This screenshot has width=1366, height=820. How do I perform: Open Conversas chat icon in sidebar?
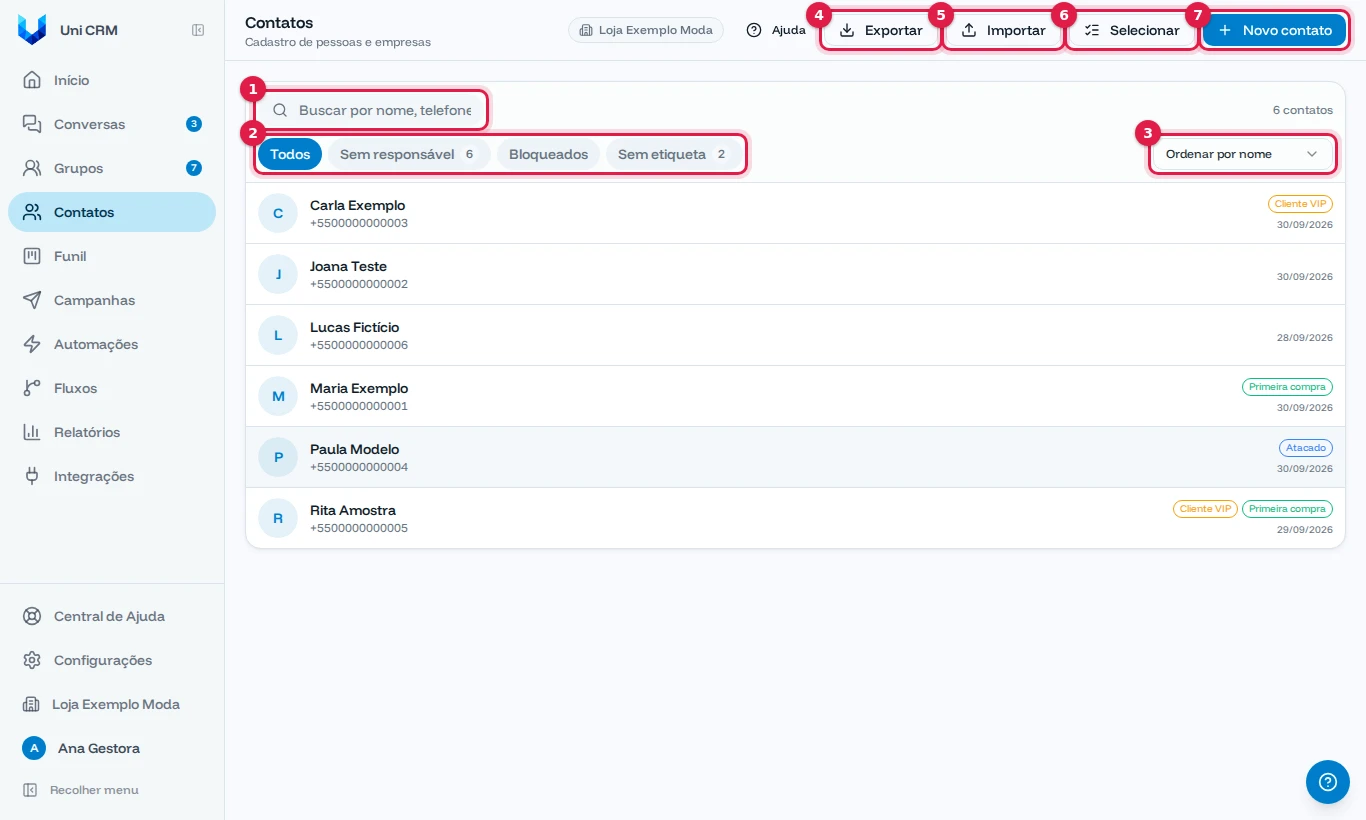coord(32,124)
